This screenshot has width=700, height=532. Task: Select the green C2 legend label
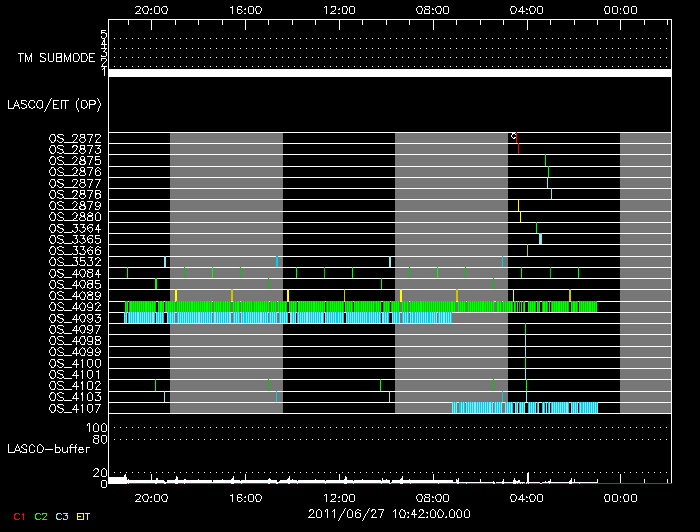click(41, 516)
